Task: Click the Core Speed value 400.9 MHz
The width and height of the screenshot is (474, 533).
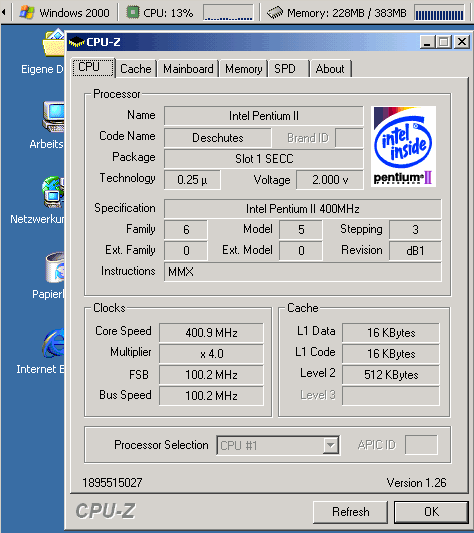Action: (x=211, y=332)
